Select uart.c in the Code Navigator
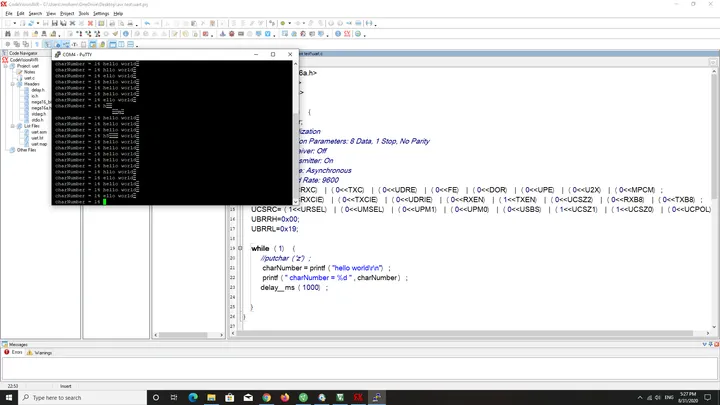Image resolution: width=720 pixels, height=405 pixels. point(29,78)
